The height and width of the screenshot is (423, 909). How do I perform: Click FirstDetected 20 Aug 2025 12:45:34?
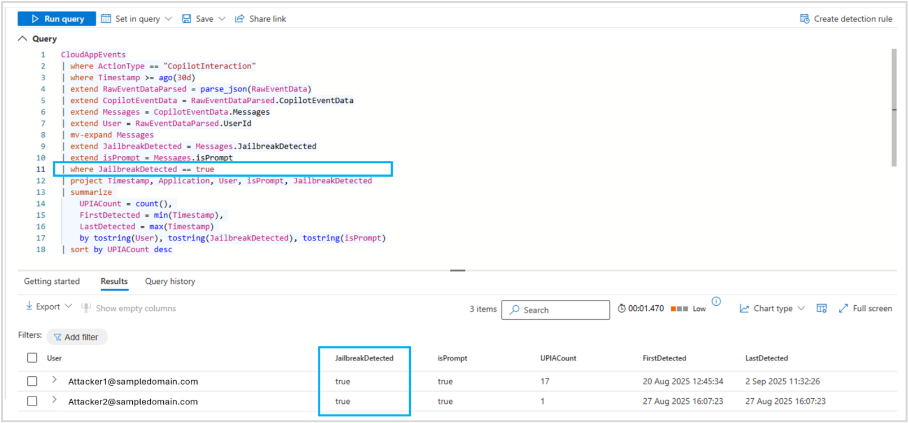683,381
